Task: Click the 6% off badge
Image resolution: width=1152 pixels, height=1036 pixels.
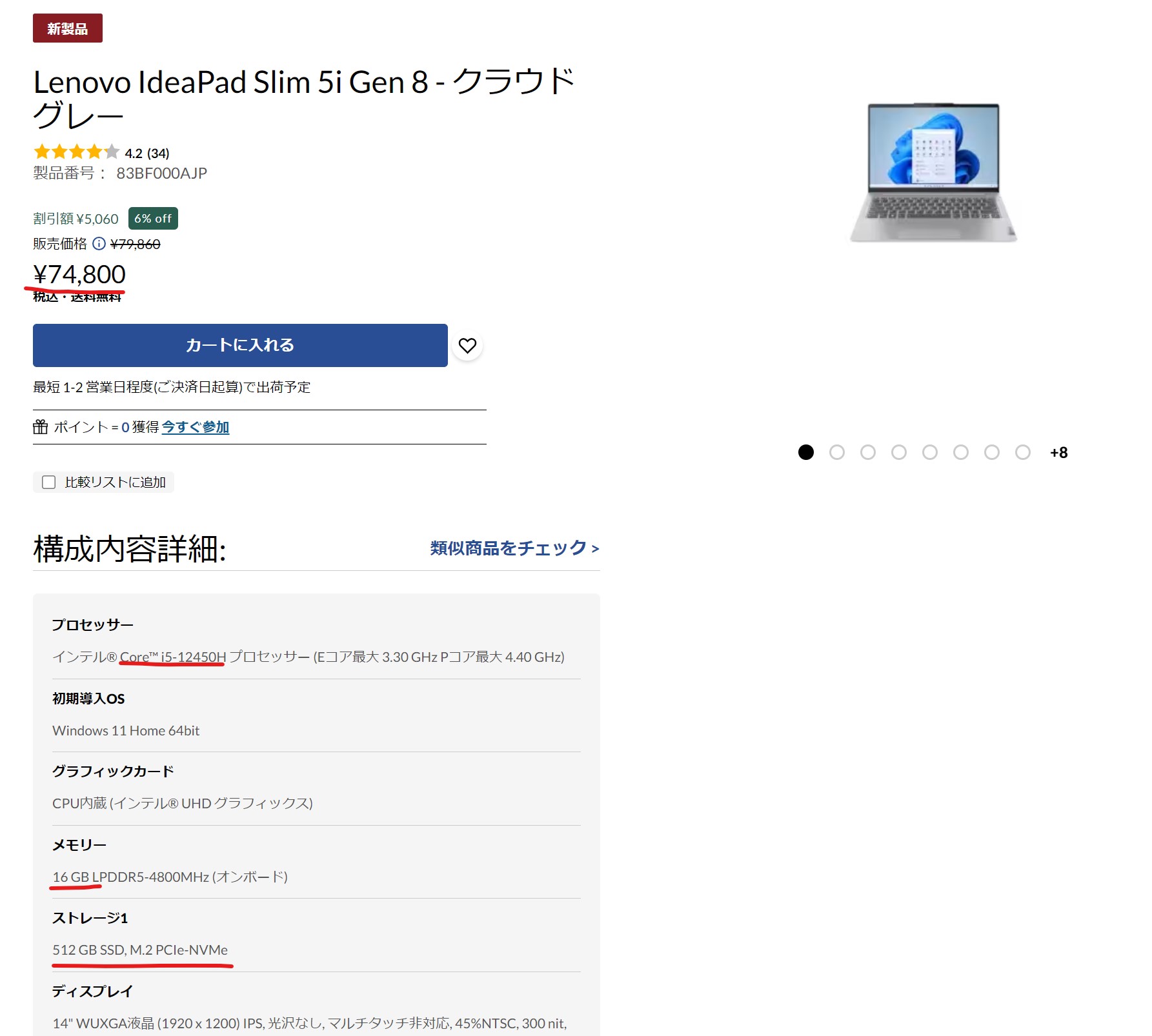Action: pos(153,219)
